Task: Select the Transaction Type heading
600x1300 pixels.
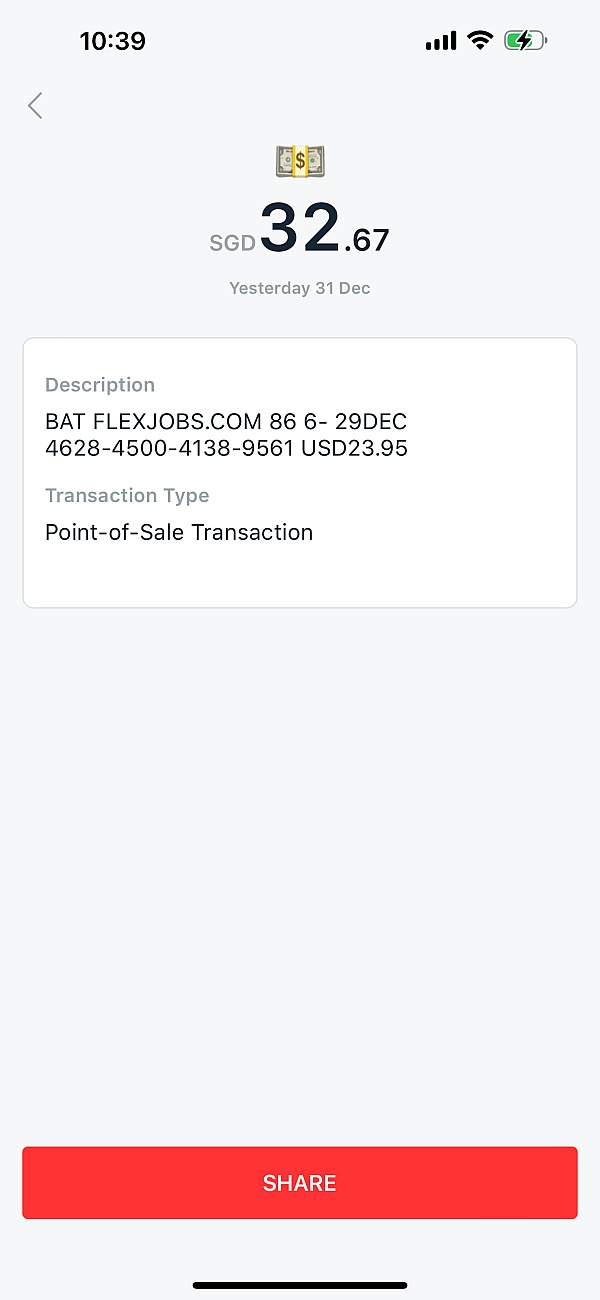Action: 127,495
